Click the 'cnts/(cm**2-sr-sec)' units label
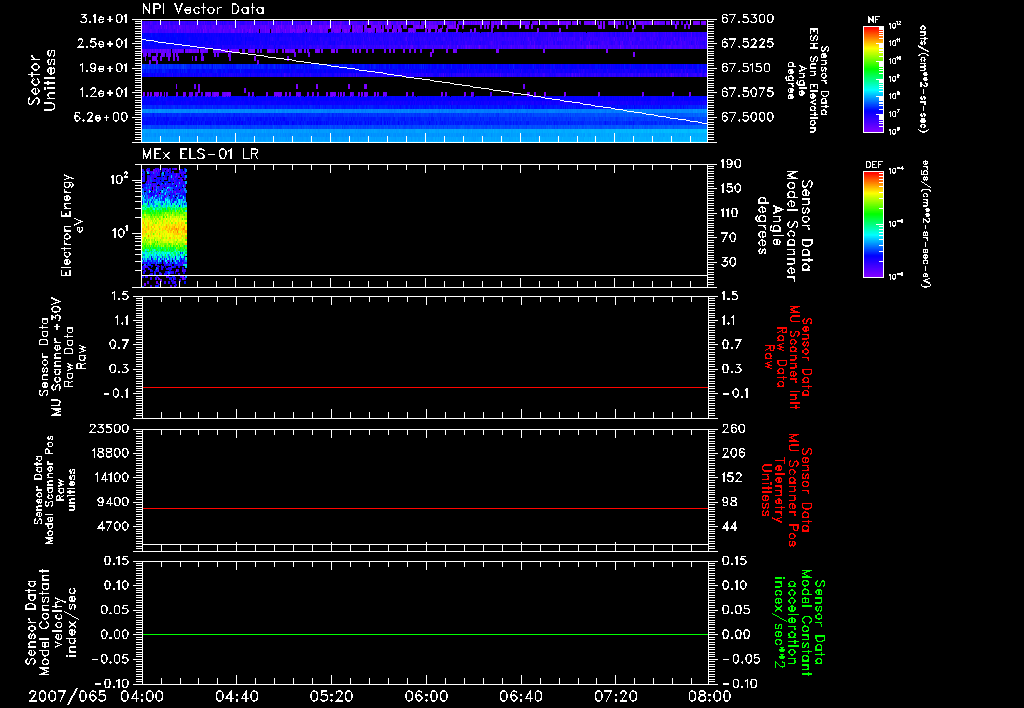 [923, 79]
